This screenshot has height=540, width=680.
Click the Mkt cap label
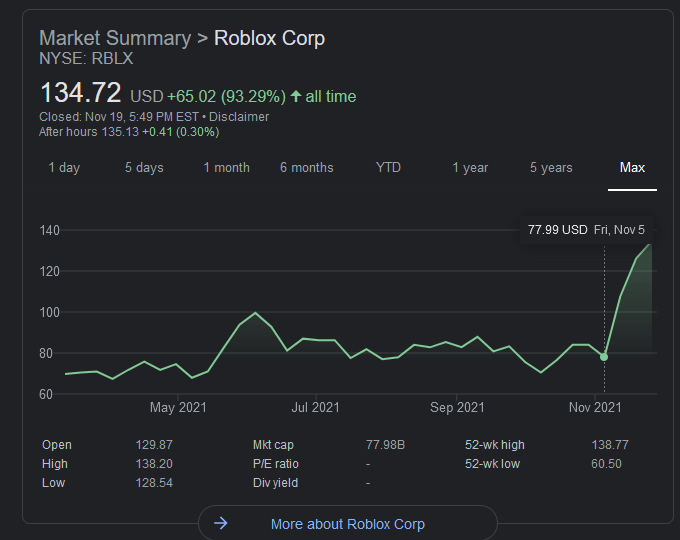pos(273,445)
